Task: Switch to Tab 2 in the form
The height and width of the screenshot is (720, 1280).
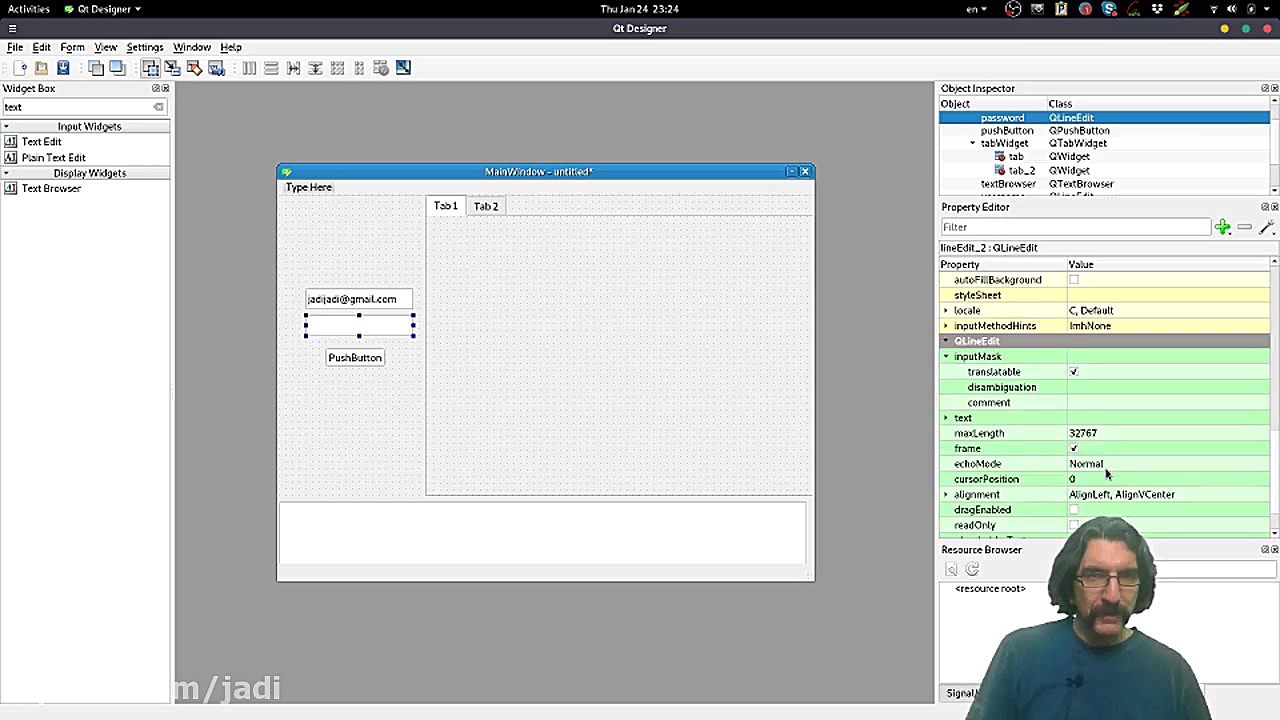Action: (x=486, y=206)
